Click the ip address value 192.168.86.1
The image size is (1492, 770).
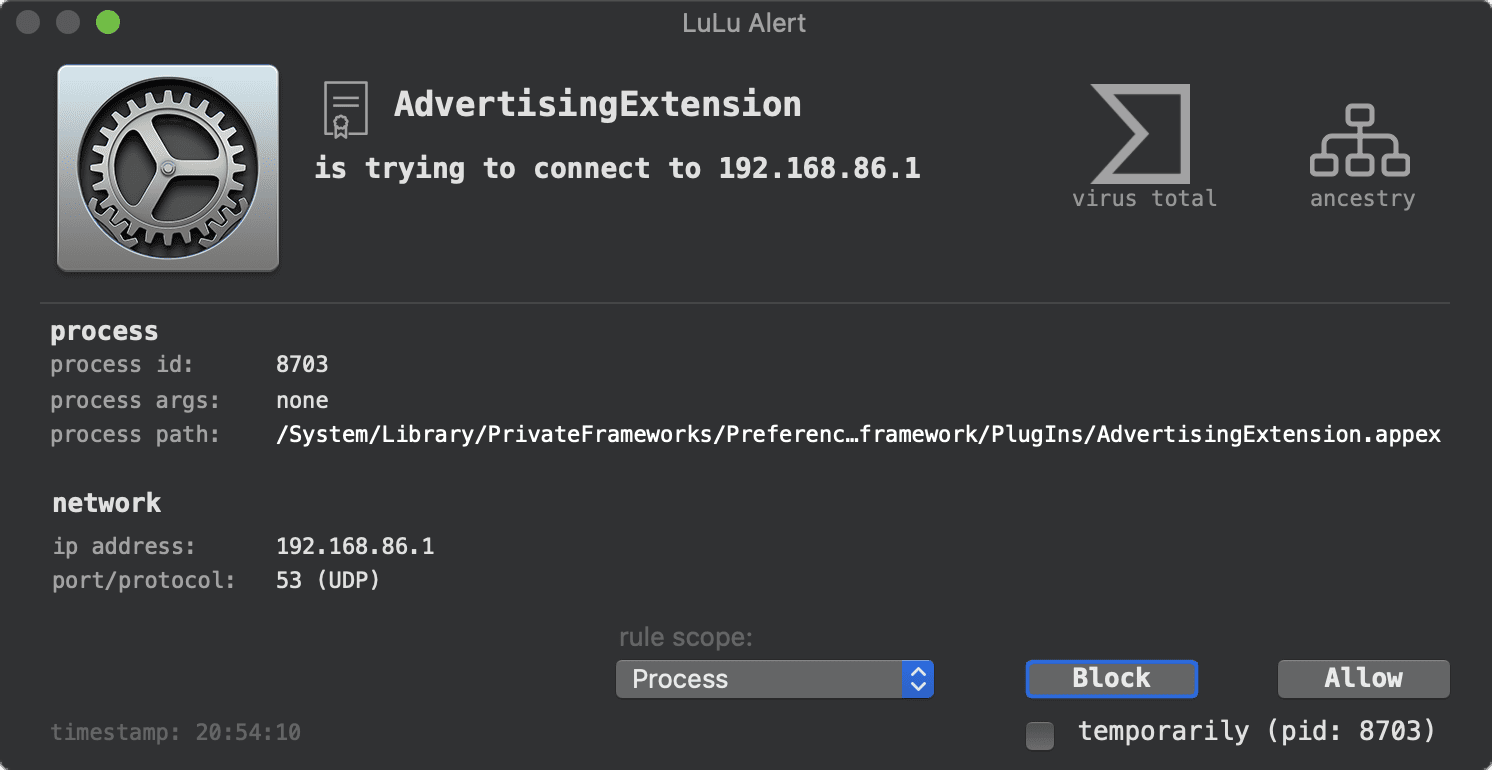click(355, 546)
